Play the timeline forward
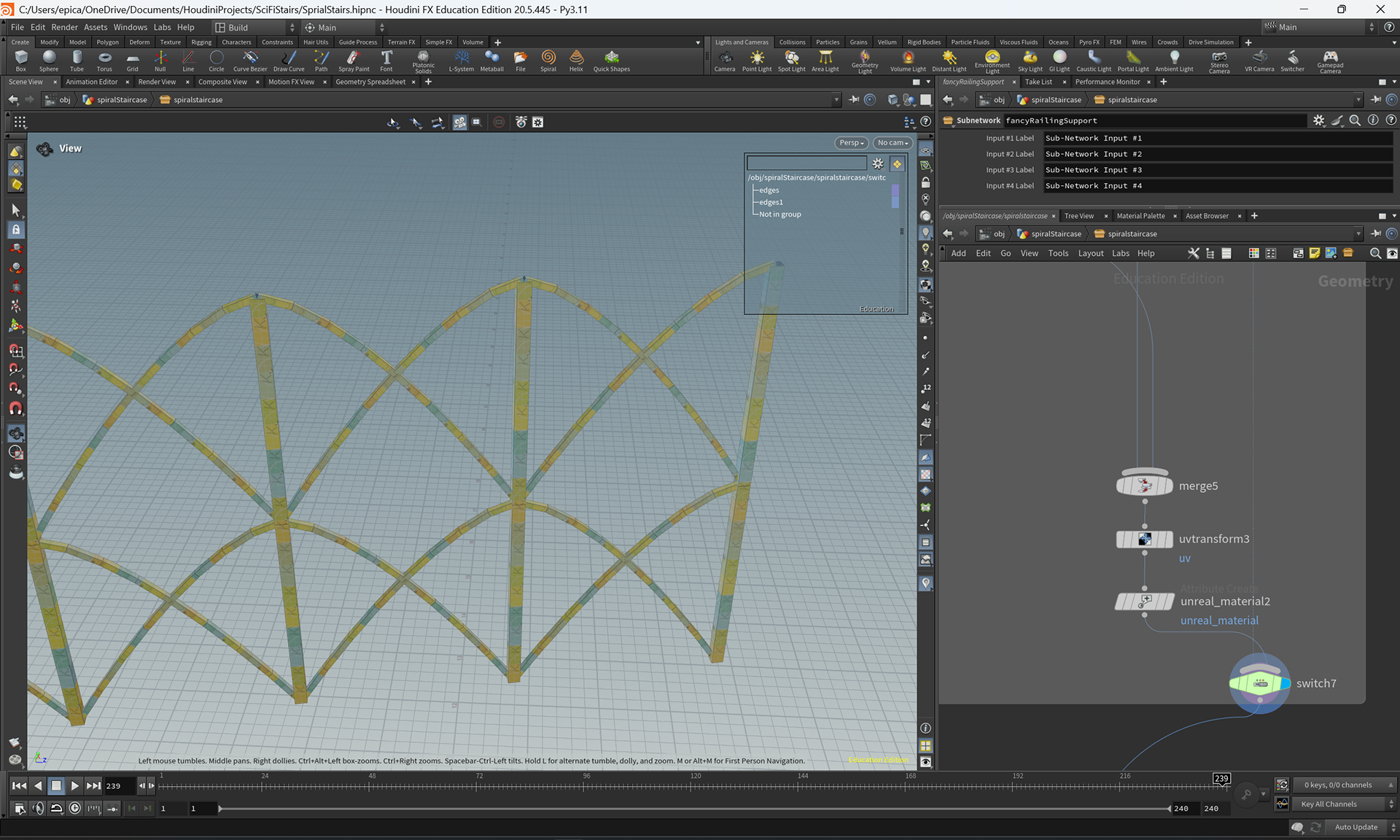Screen dimensions: 1400x840 (74, 785)
